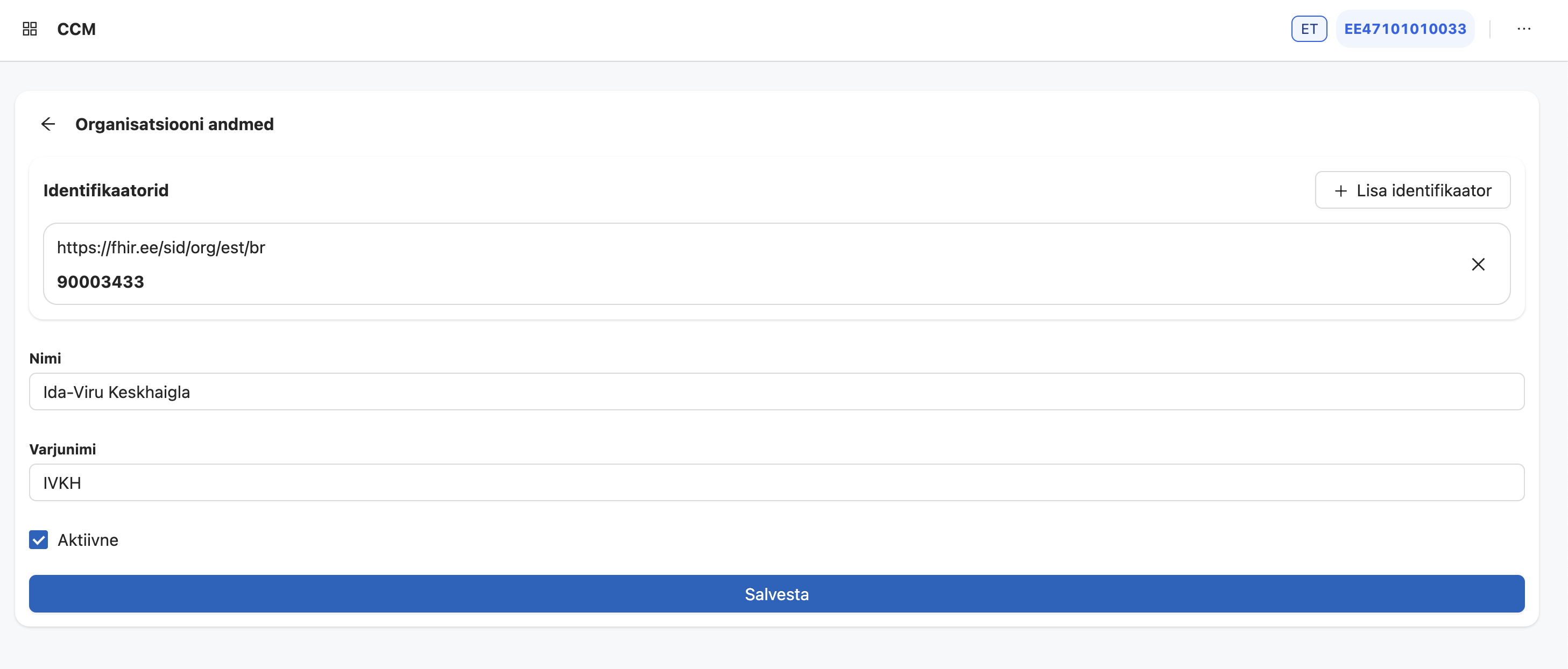The image size is (1568, 669).
Task: Remove the identifier using the X icon
Action: (1479, 264)
